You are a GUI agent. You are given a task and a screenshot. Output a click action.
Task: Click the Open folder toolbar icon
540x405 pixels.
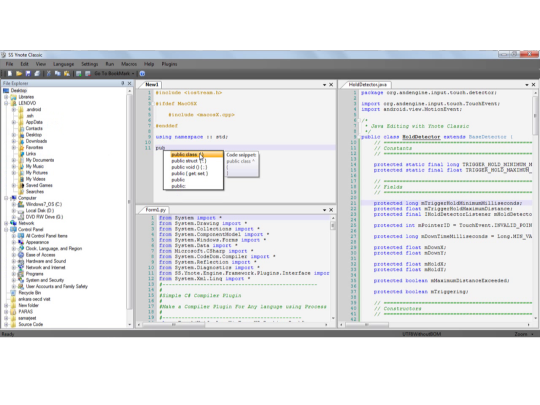coord(19,73)
